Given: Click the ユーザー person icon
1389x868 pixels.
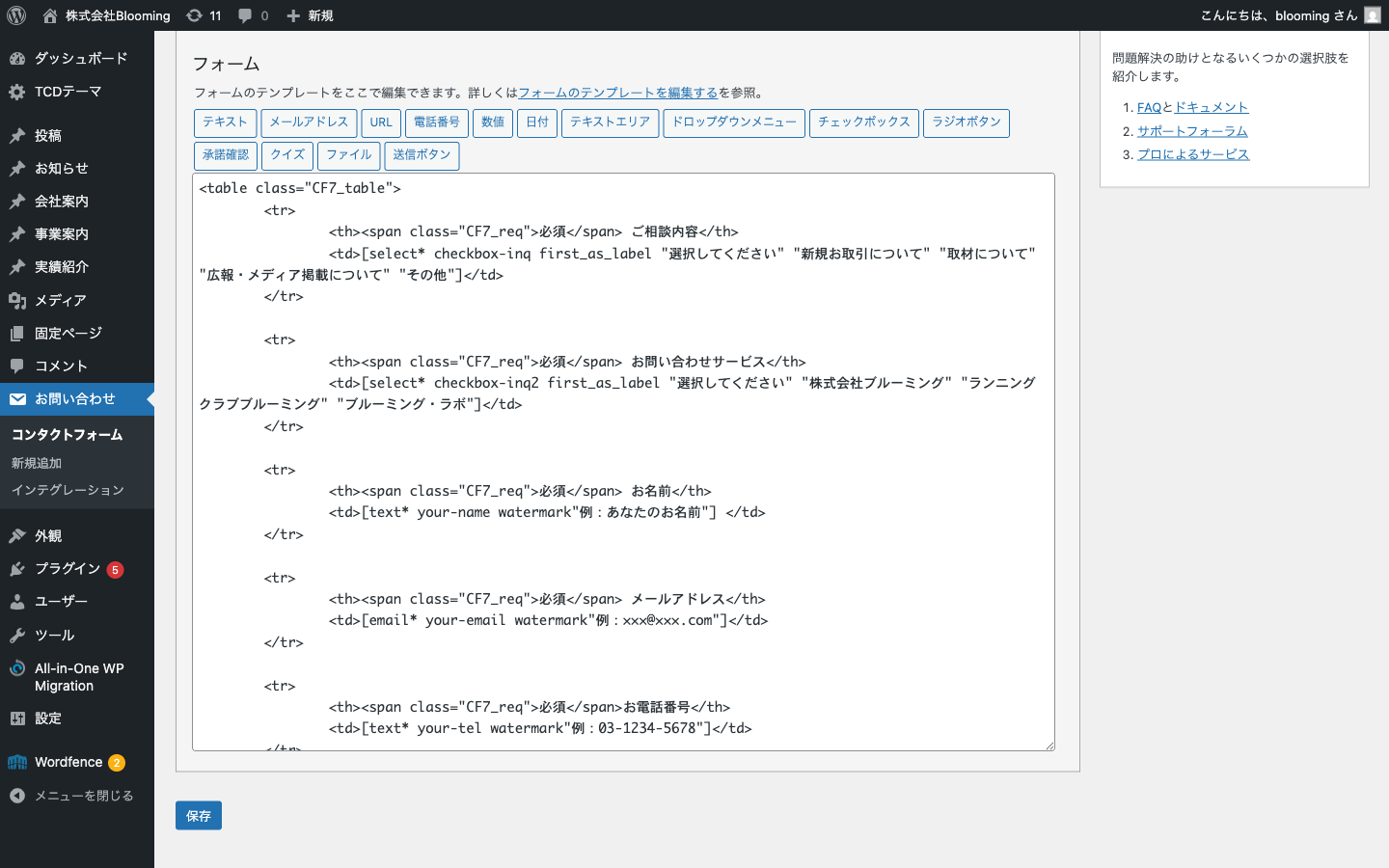Looking at the screenshot, I should [x=17, y=602].
